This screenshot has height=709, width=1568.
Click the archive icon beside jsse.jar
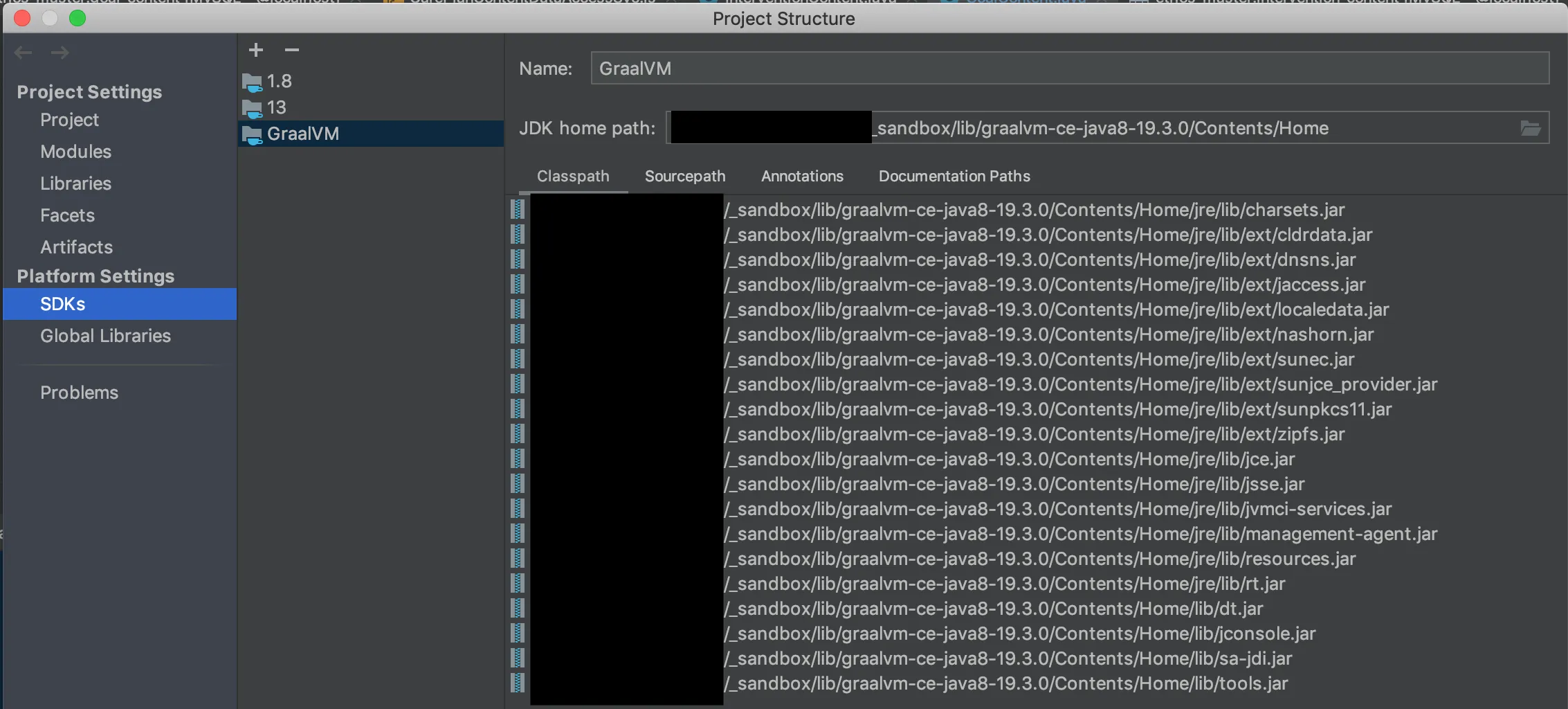point(518,484)
